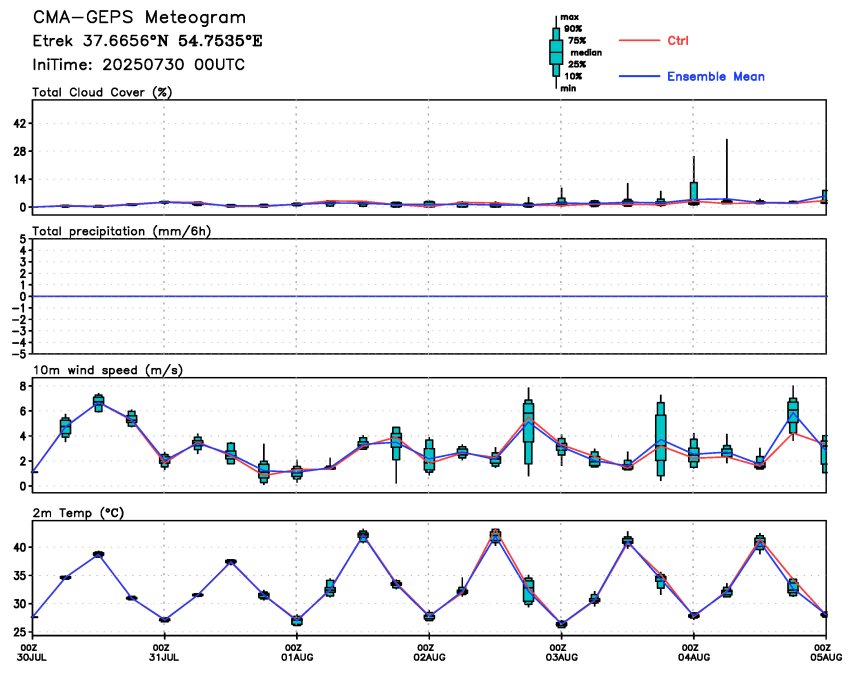Click the 75% legend label
This screenshot has width=853, height=673.
pos(577,41)
